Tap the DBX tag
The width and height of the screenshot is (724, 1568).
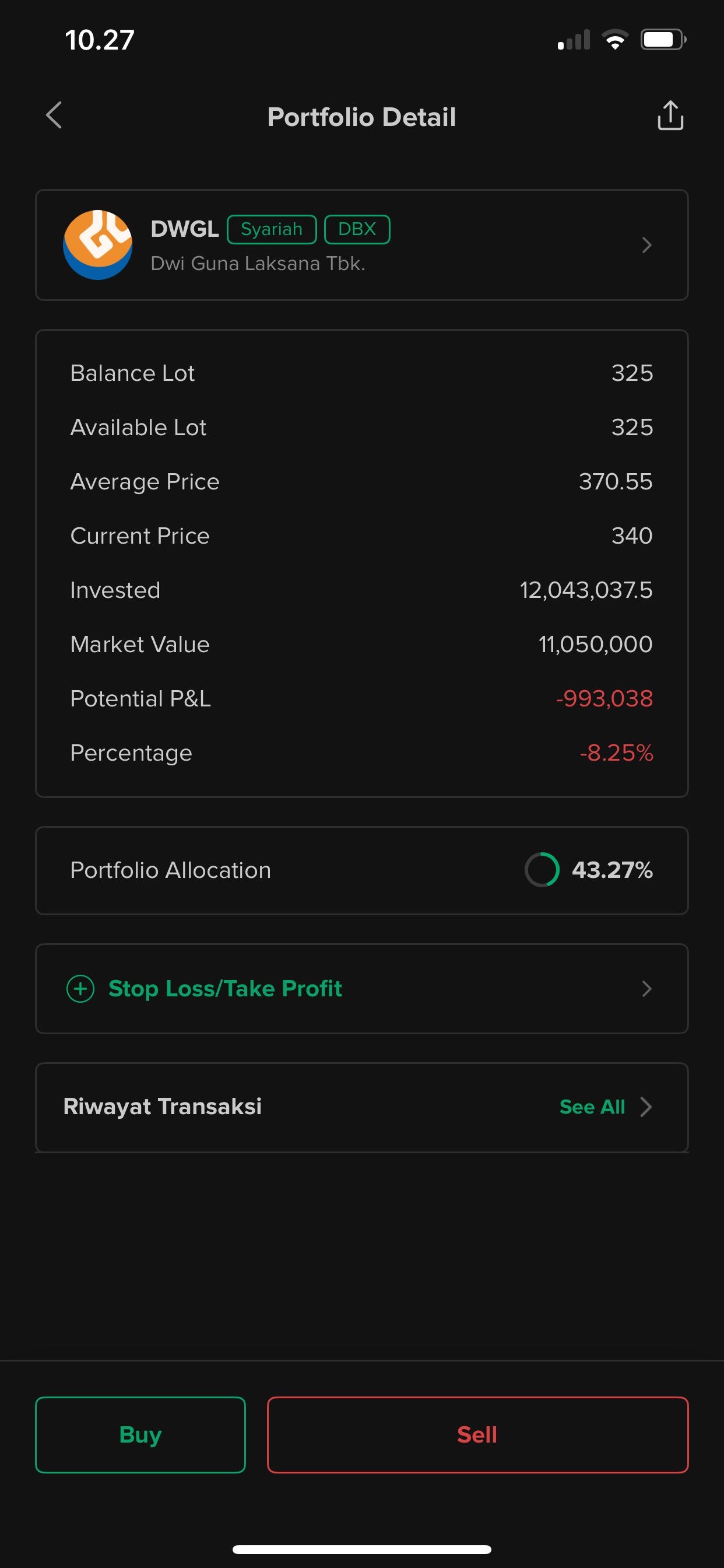pyautogui.click(x=357, y=229)
